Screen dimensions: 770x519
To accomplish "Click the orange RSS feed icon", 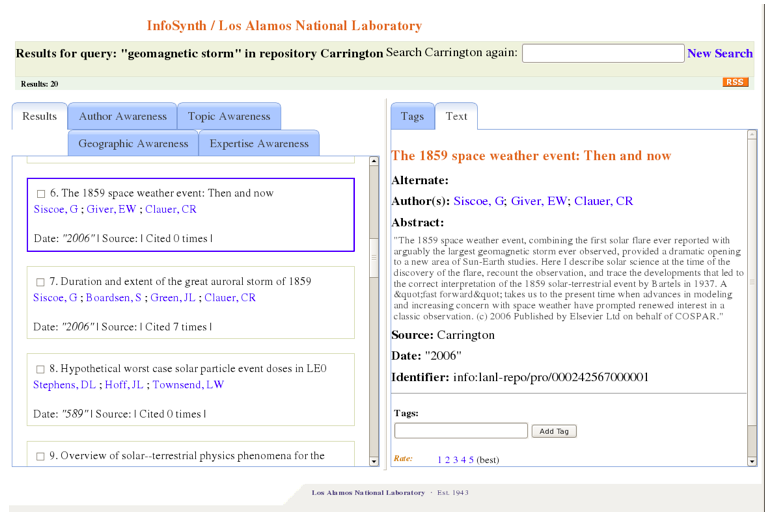I will tap(735, 82).
